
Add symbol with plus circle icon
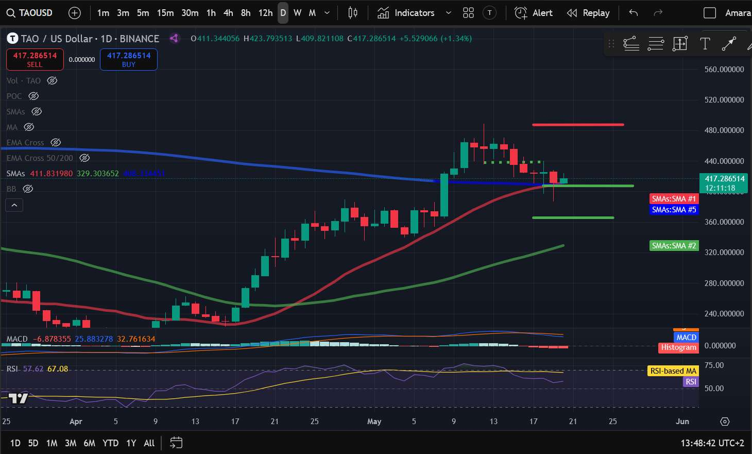[x=75, y=13]
